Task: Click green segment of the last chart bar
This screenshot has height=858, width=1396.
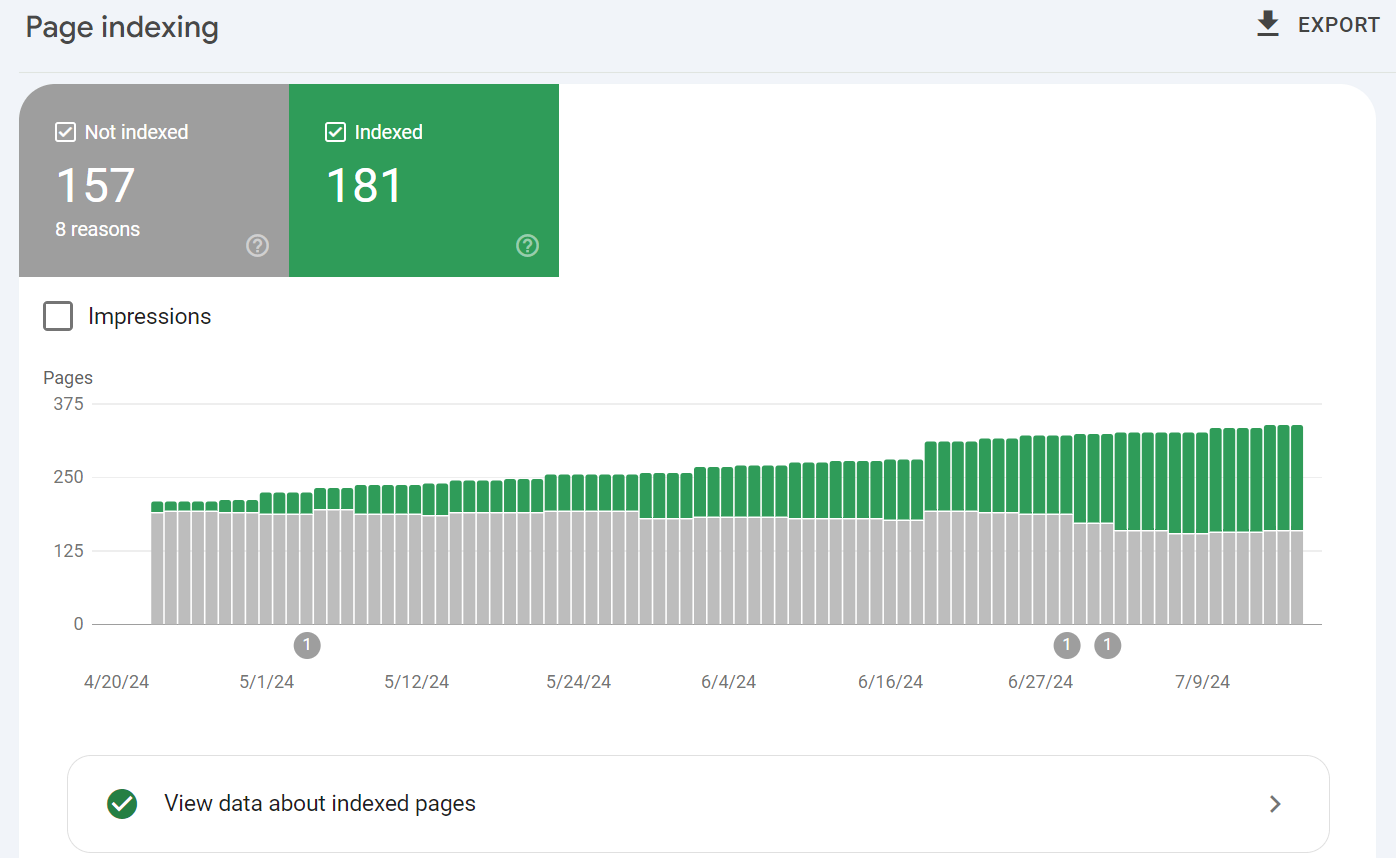Action: pyautogui.click(x=1297, y=478)
